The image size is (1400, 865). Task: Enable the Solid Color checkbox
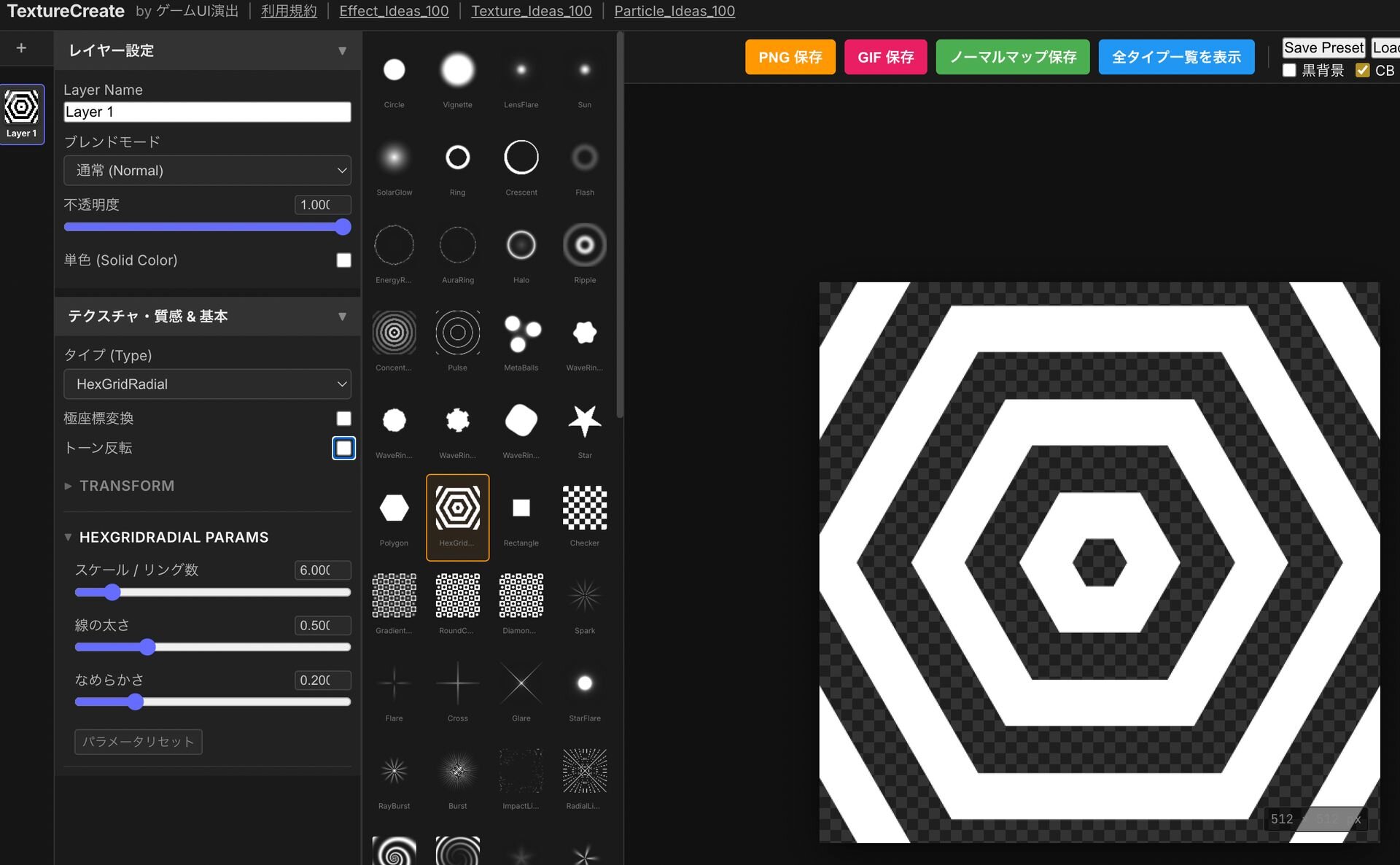click(343, 260)
